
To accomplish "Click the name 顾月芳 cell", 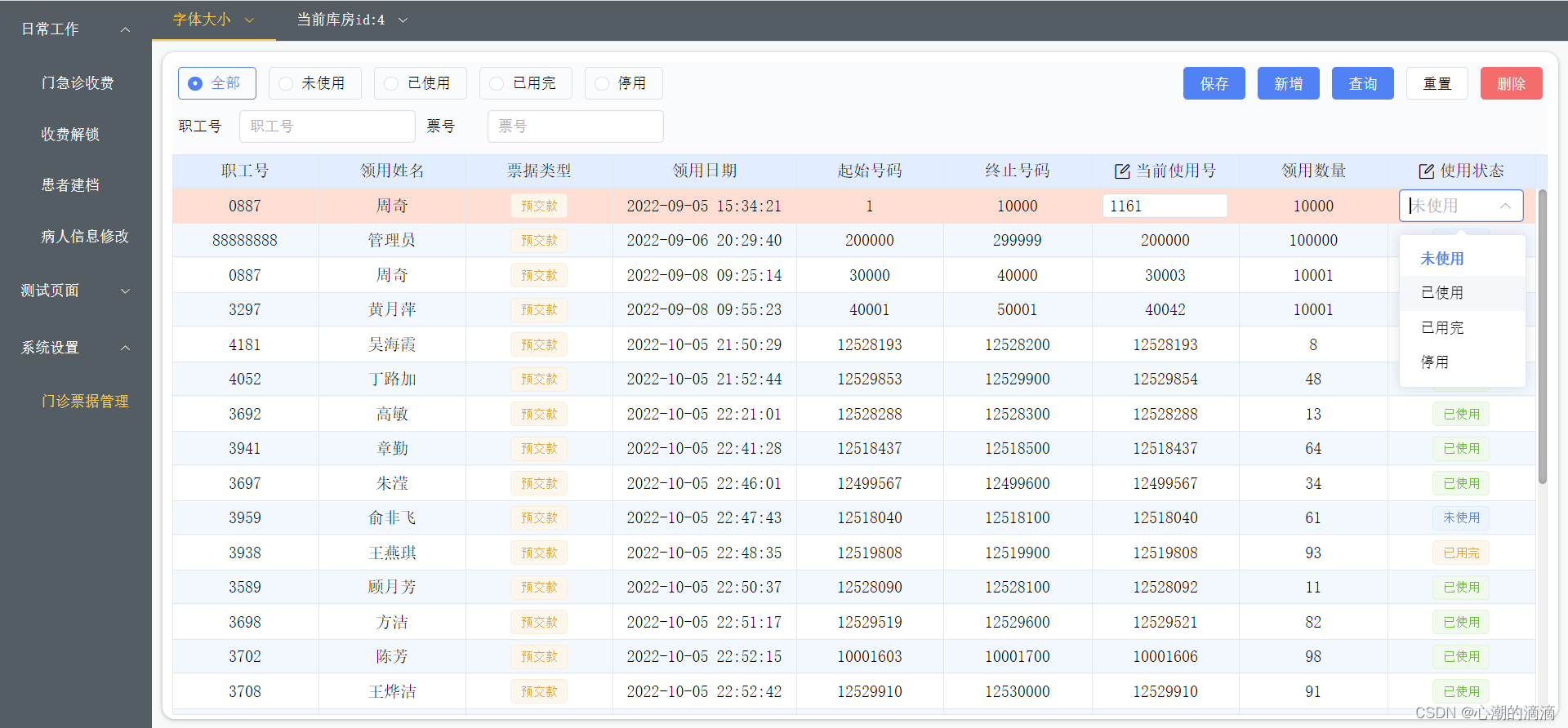I will pyautogui.click(x=392, y=588).
